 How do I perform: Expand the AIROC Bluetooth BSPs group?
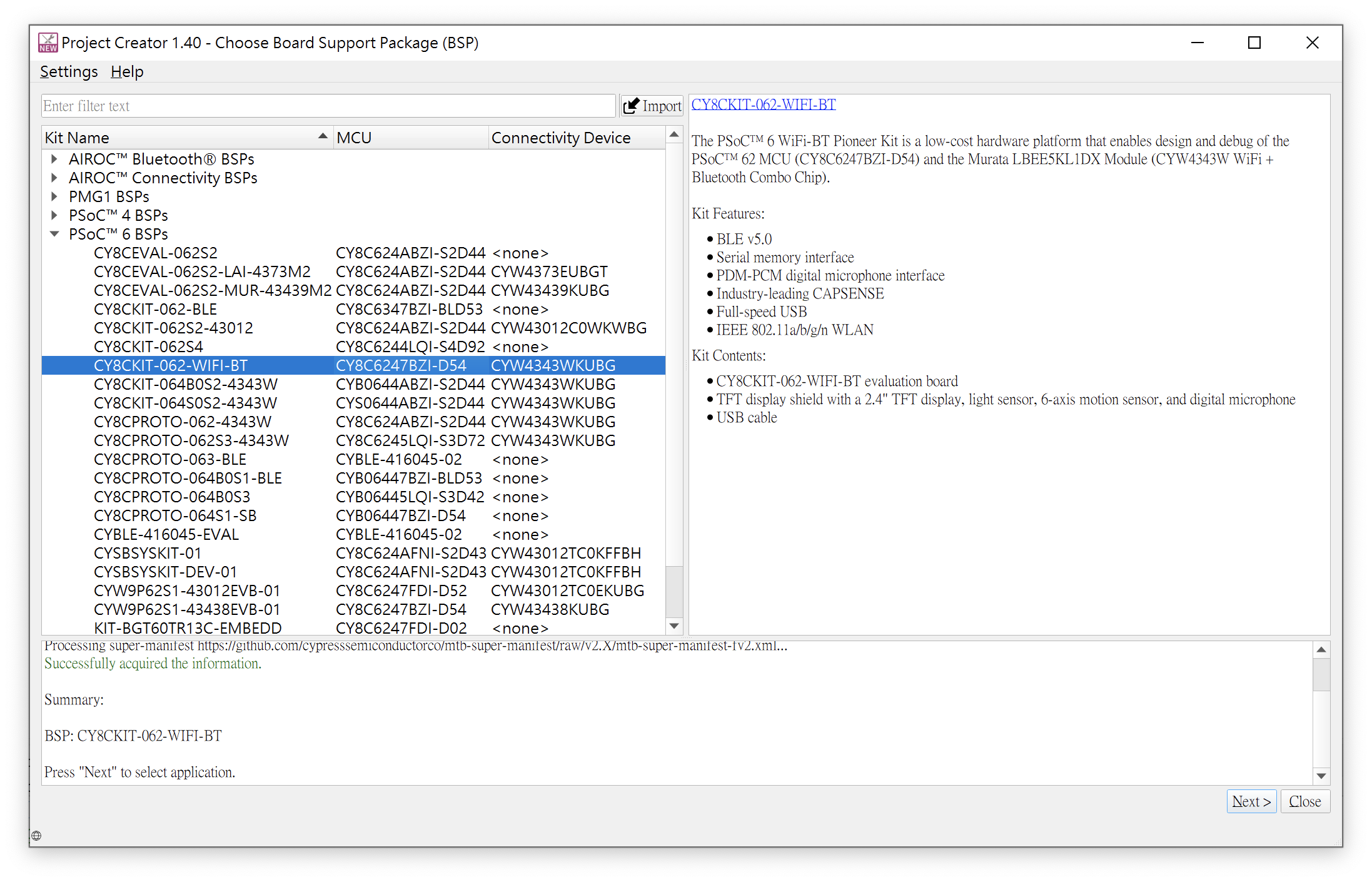[x=54, y=159]
